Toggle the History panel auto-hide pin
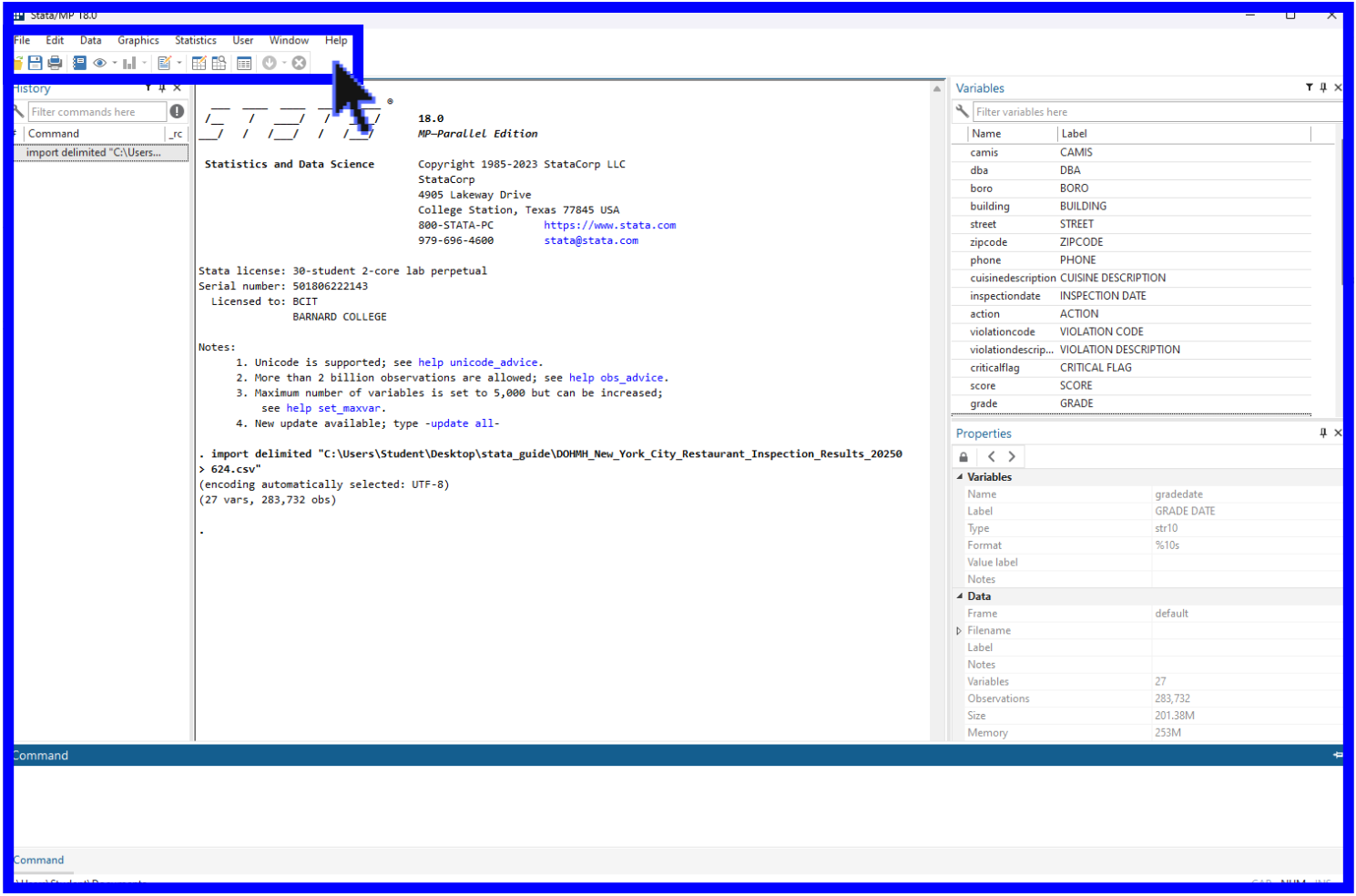1356x896 pixels. coord(162,88)
